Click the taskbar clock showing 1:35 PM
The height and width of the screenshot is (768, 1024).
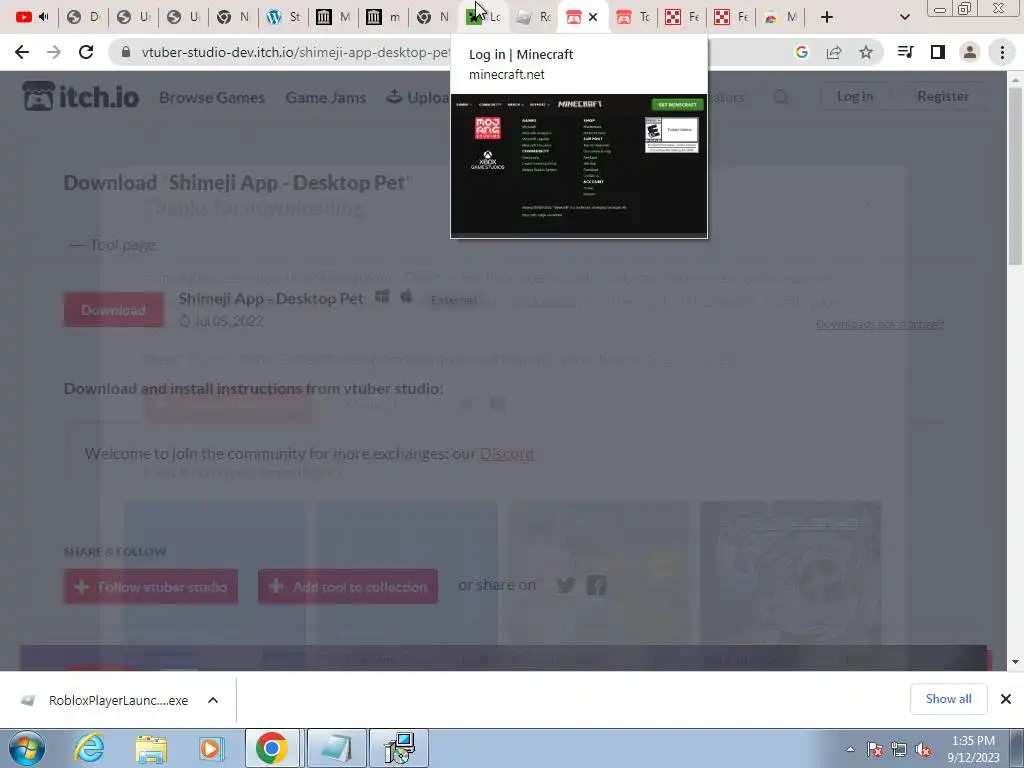973,748
